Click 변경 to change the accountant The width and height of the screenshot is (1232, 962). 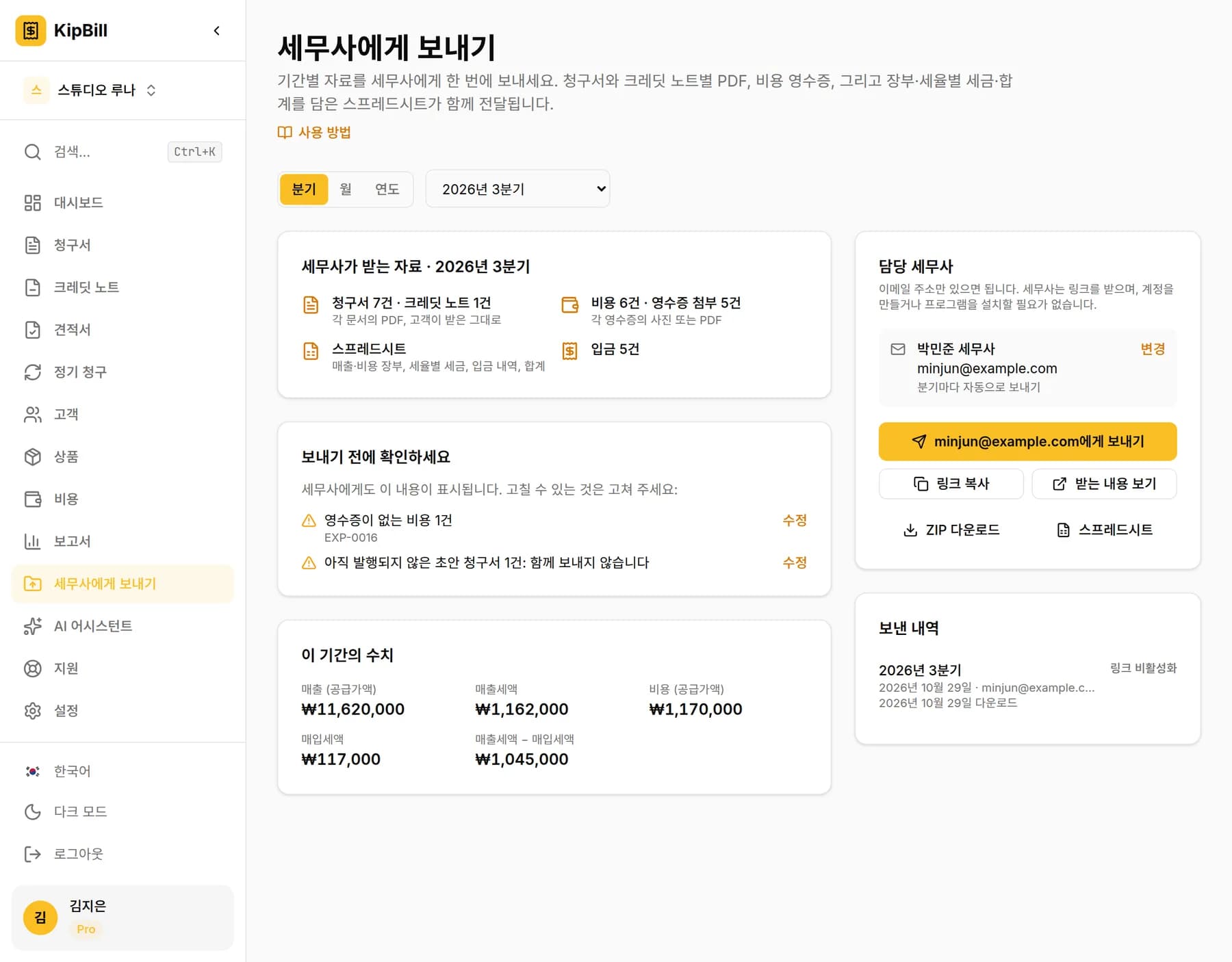(1153, 349)
